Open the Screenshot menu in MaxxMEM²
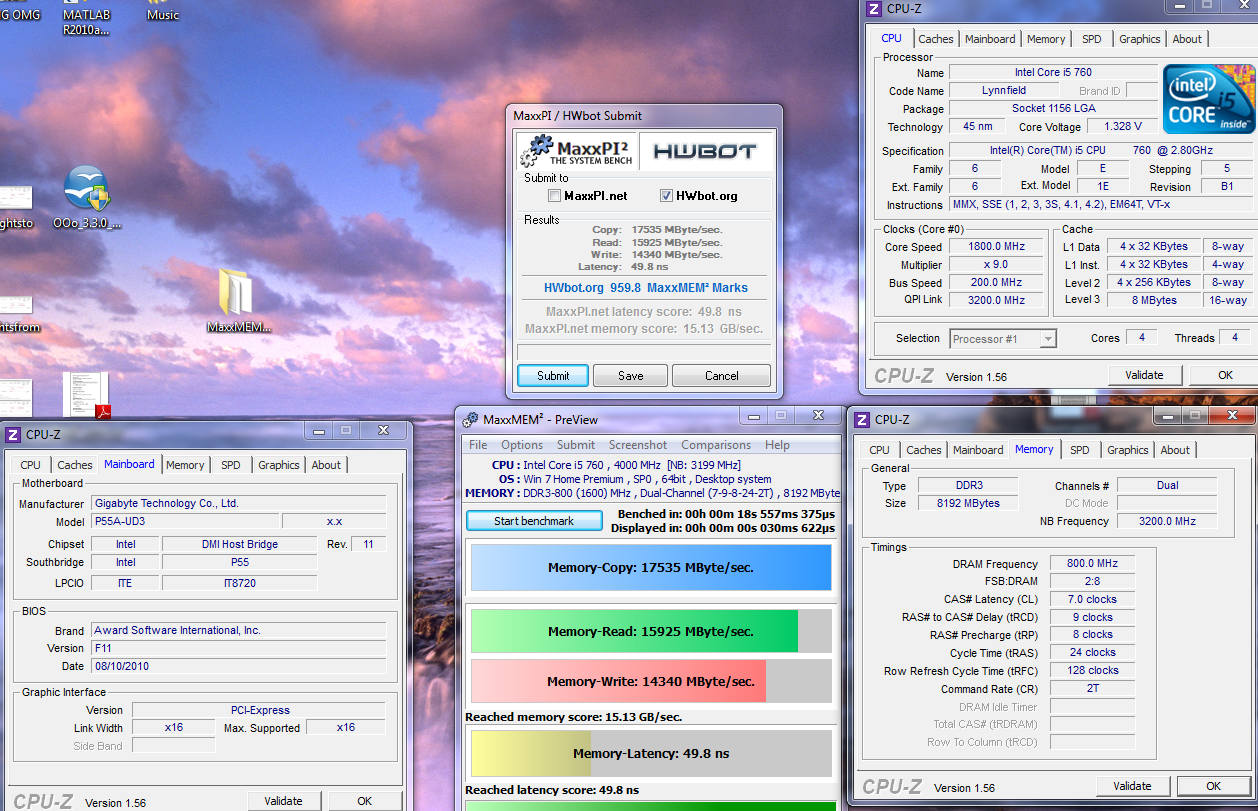The width and height of the screenshot is (1258, 811). [x=638, y=445]
